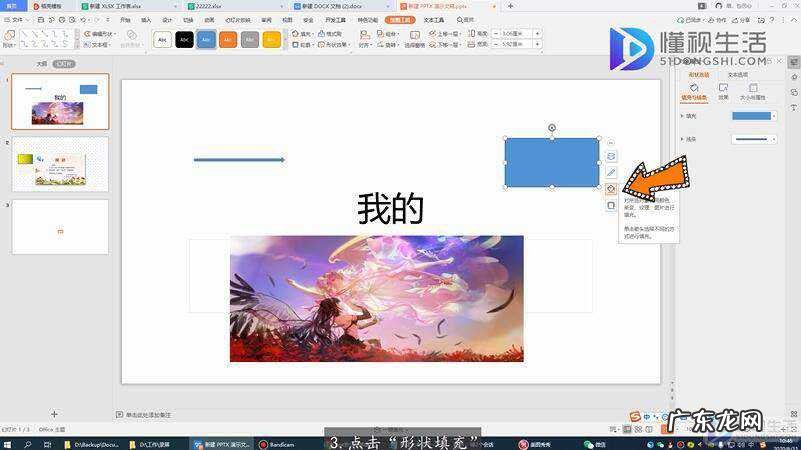Open the Start ribbon tab

click(125, 20)
